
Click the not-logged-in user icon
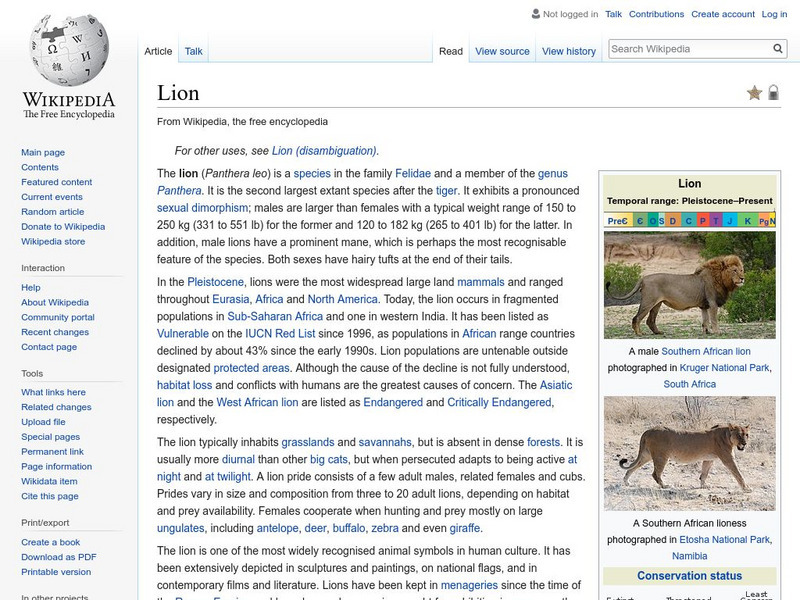pos(536,14)
